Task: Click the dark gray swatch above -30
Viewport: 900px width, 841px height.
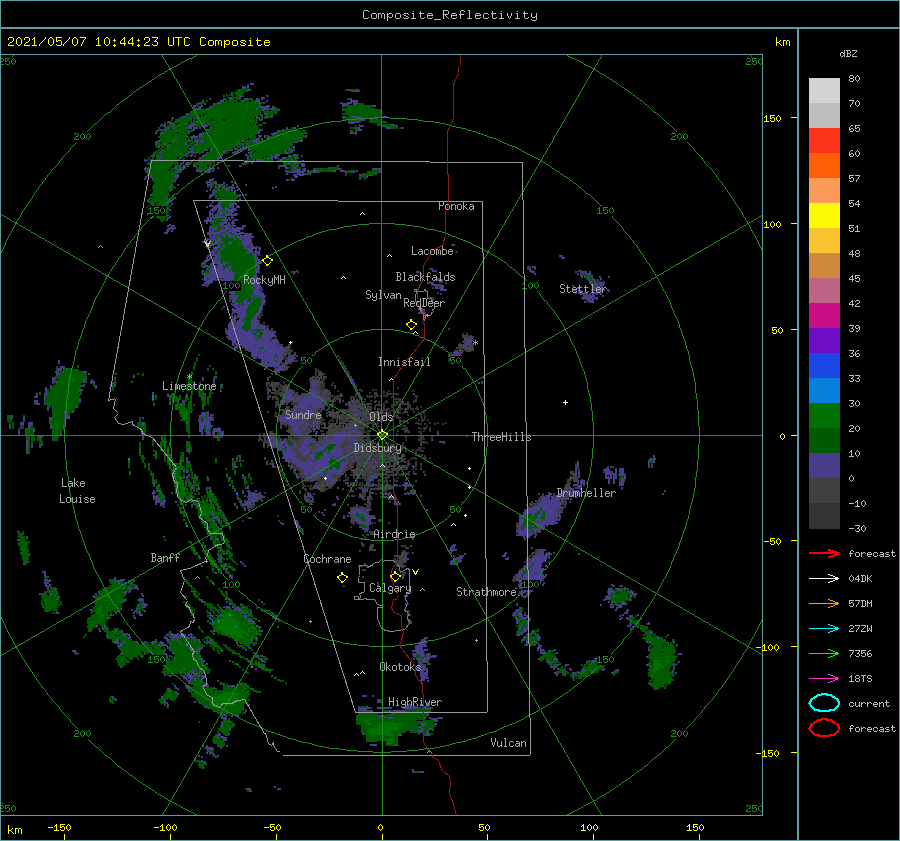Action: [824, 515]
